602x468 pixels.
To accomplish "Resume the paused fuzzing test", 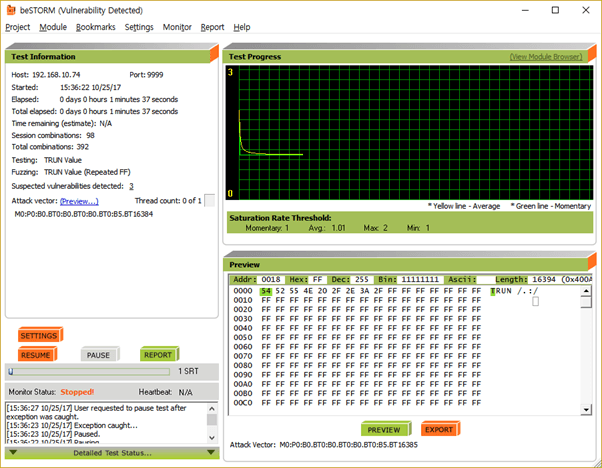I will coord(36,354).
